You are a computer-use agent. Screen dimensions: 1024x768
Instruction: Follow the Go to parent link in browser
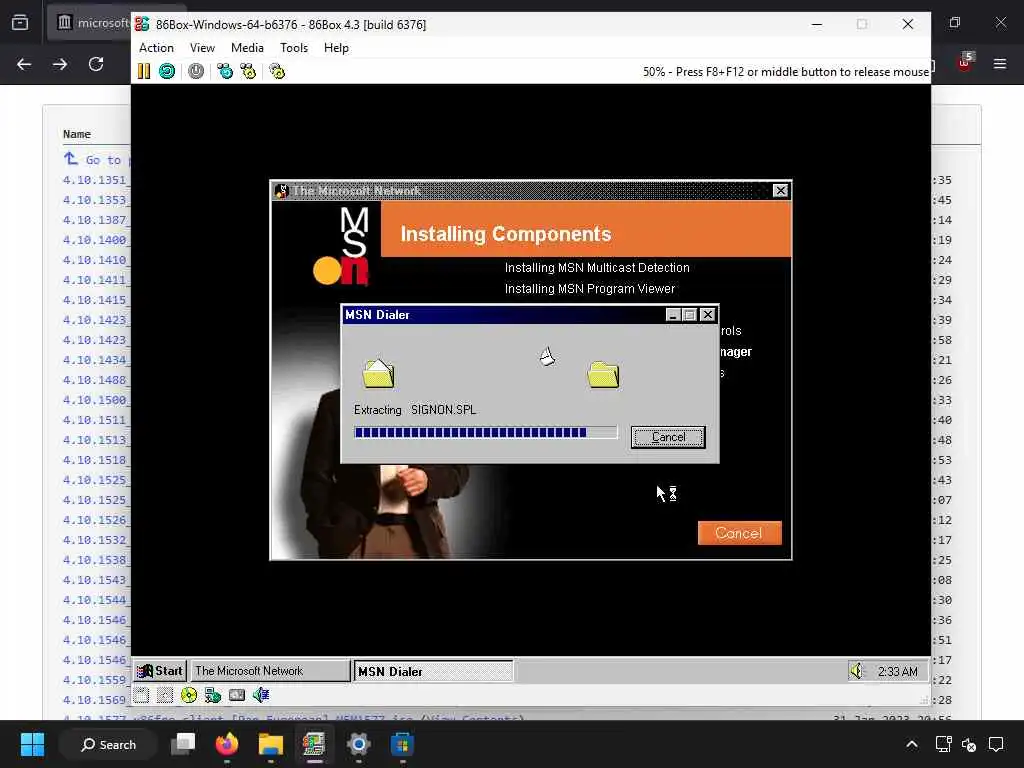(97, 160)
